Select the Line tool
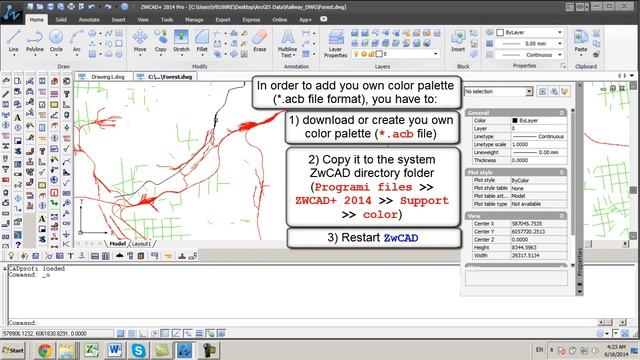 pyautogui.click(x=13, y=40)
